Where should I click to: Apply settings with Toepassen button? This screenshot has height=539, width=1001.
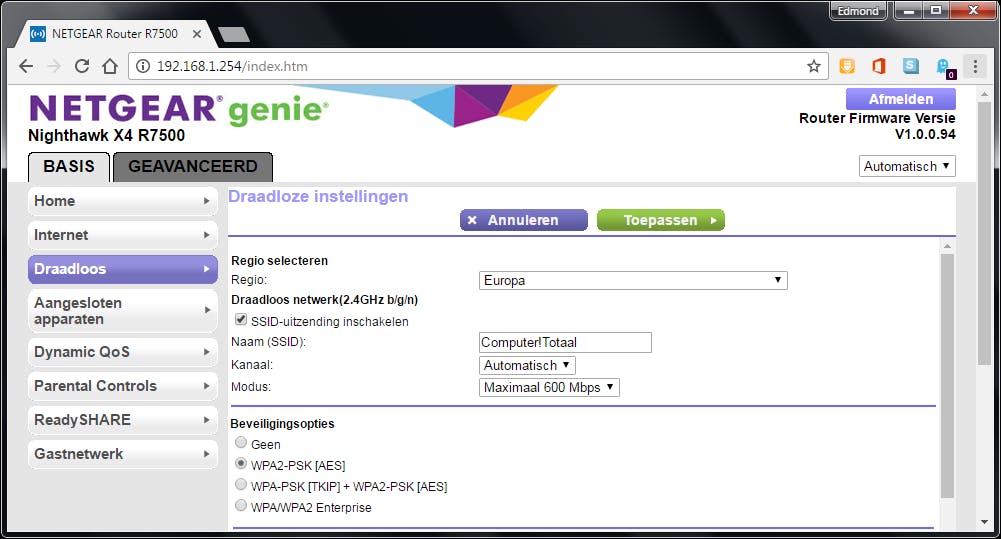661,220
